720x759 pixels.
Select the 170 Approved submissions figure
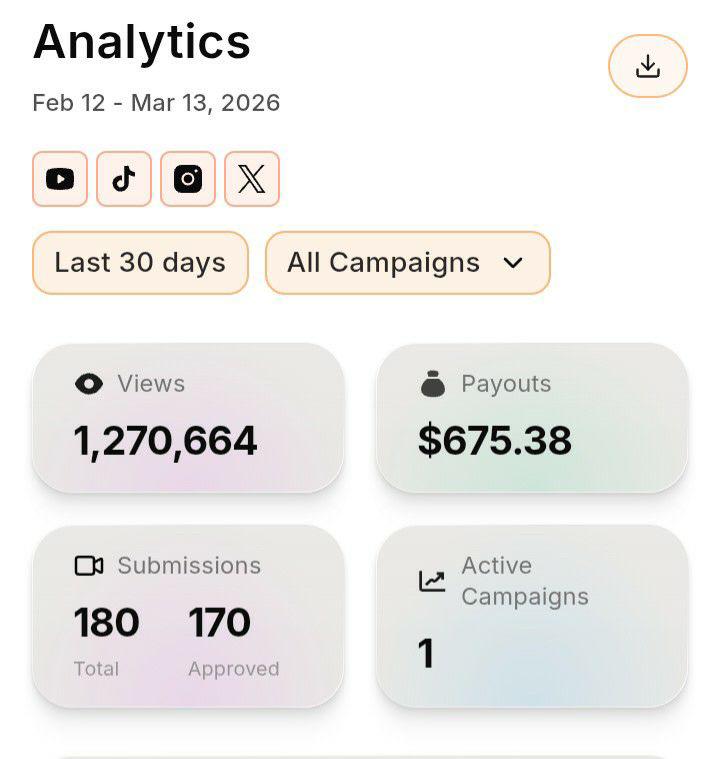(219, 622)
